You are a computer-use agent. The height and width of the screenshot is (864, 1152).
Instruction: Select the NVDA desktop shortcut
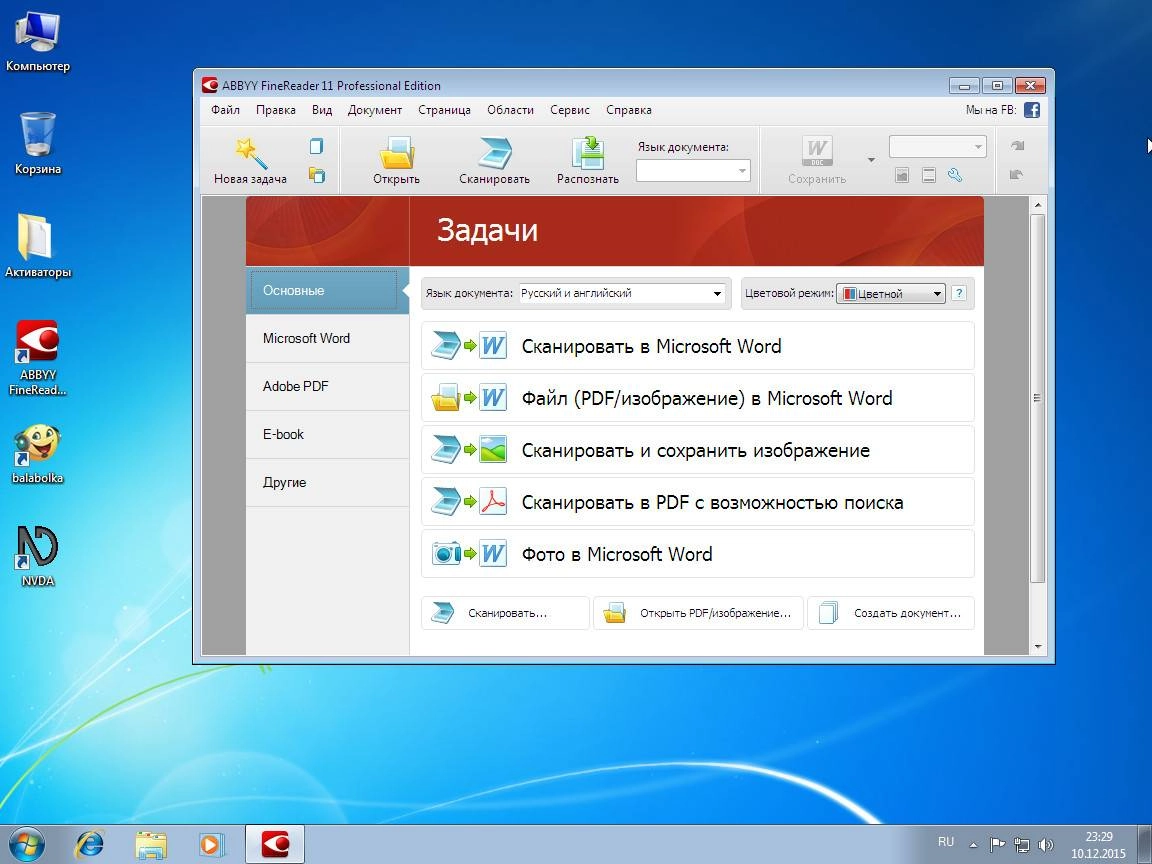click(37, 556)
